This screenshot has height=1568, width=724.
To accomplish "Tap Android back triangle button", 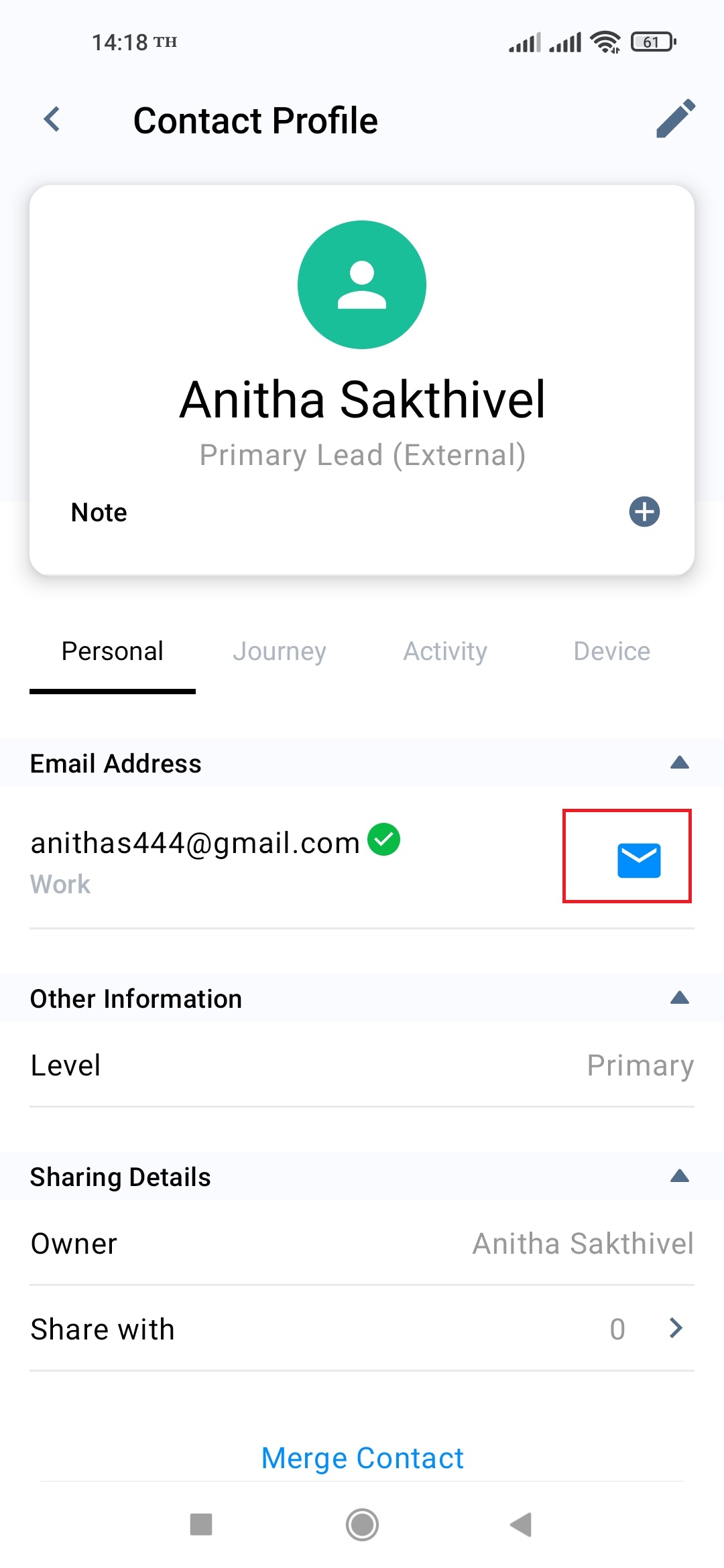I will [x=521, y=1524].
